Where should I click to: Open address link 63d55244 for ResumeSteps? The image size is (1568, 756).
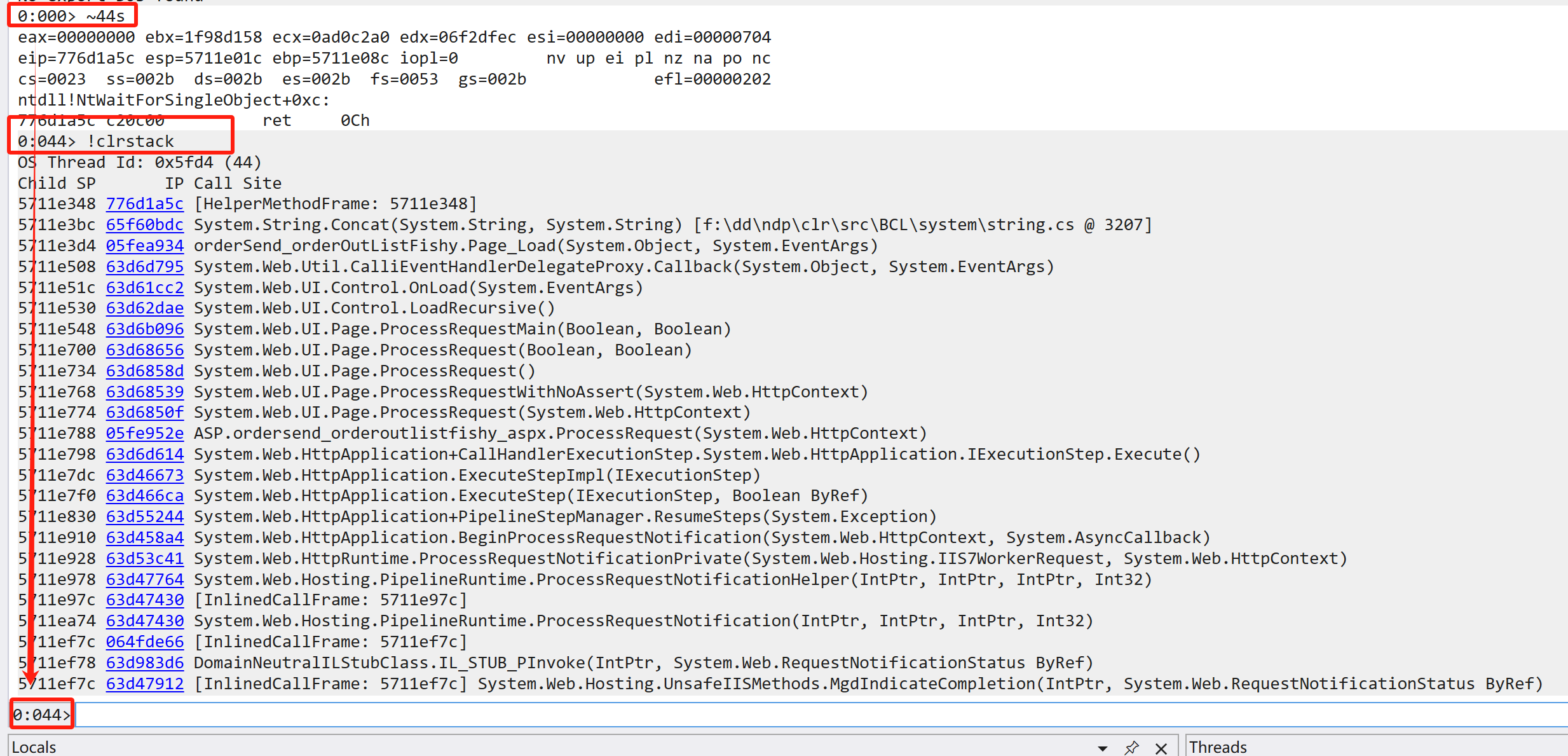pyautogui.click(x=144, y=516)
